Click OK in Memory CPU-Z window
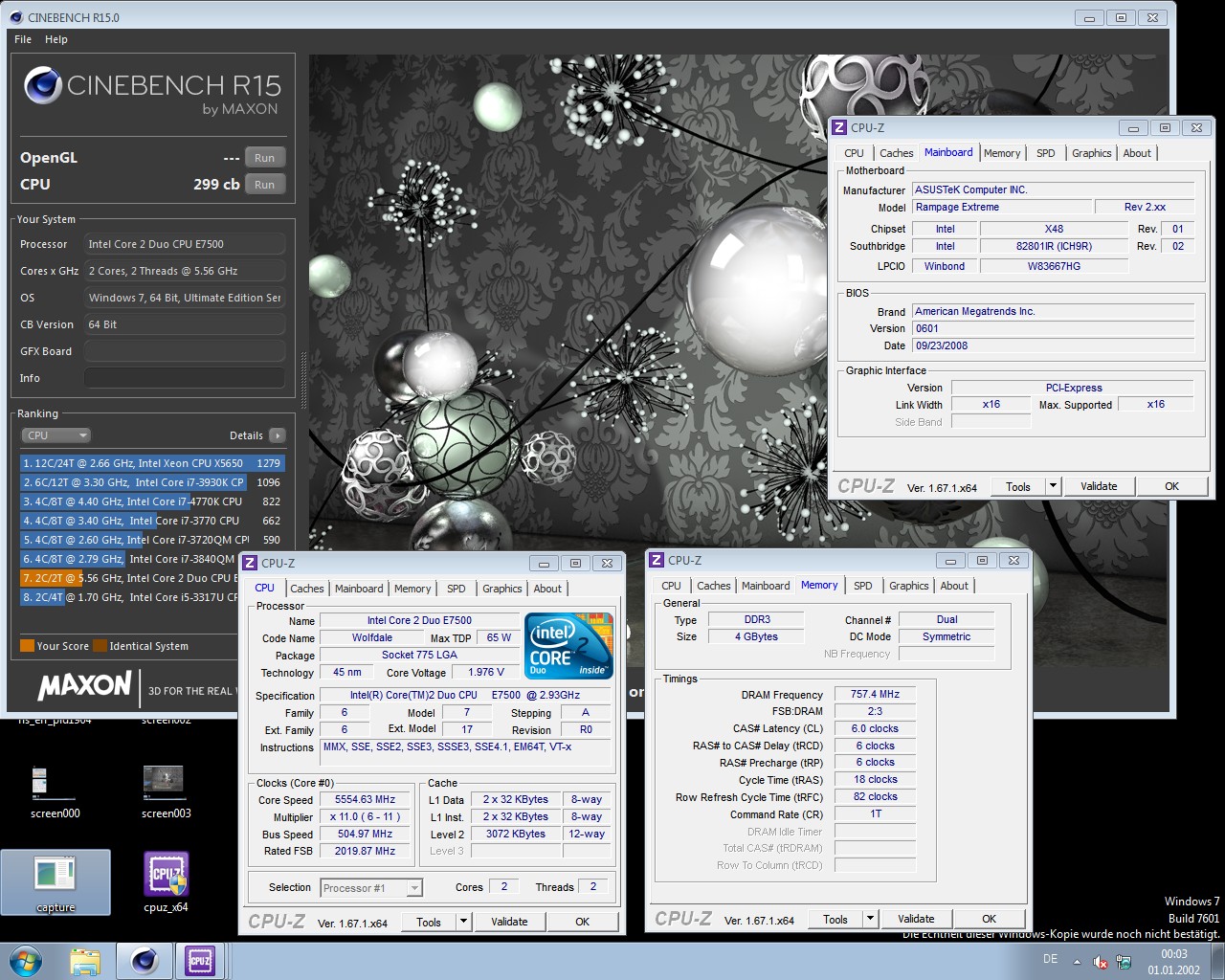The width and height of the screenshot is (1225, 980). click(989, 919)
